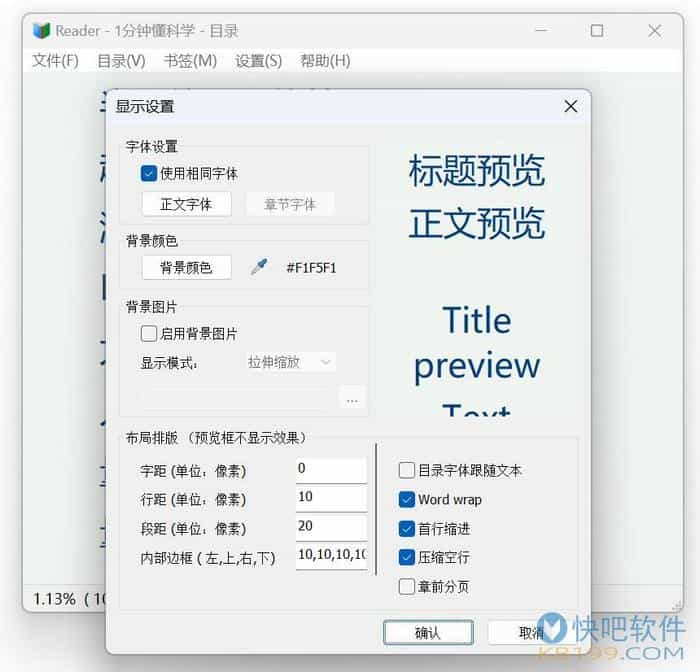
Task: Open the 书签(M) menu
Action: click(190, 61)
